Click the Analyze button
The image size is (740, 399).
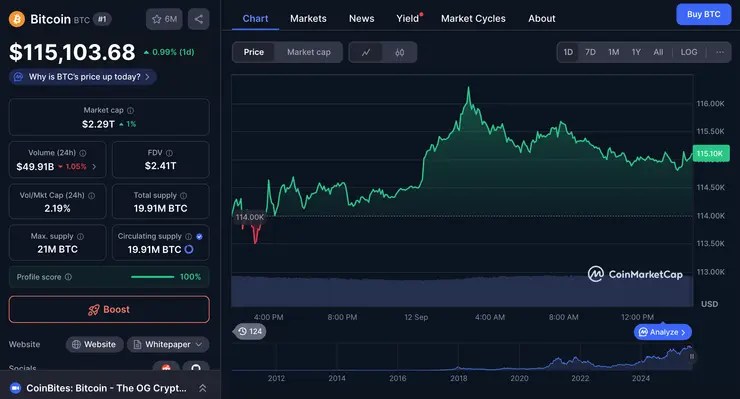pyautogui.click(x=663, y=332)
